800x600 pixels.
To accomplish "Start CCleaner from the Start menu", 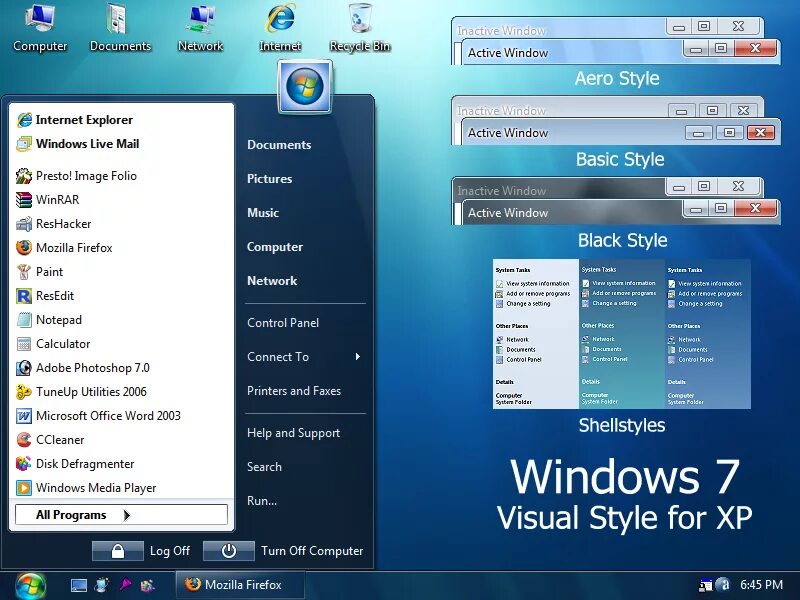I will (60, 439).
